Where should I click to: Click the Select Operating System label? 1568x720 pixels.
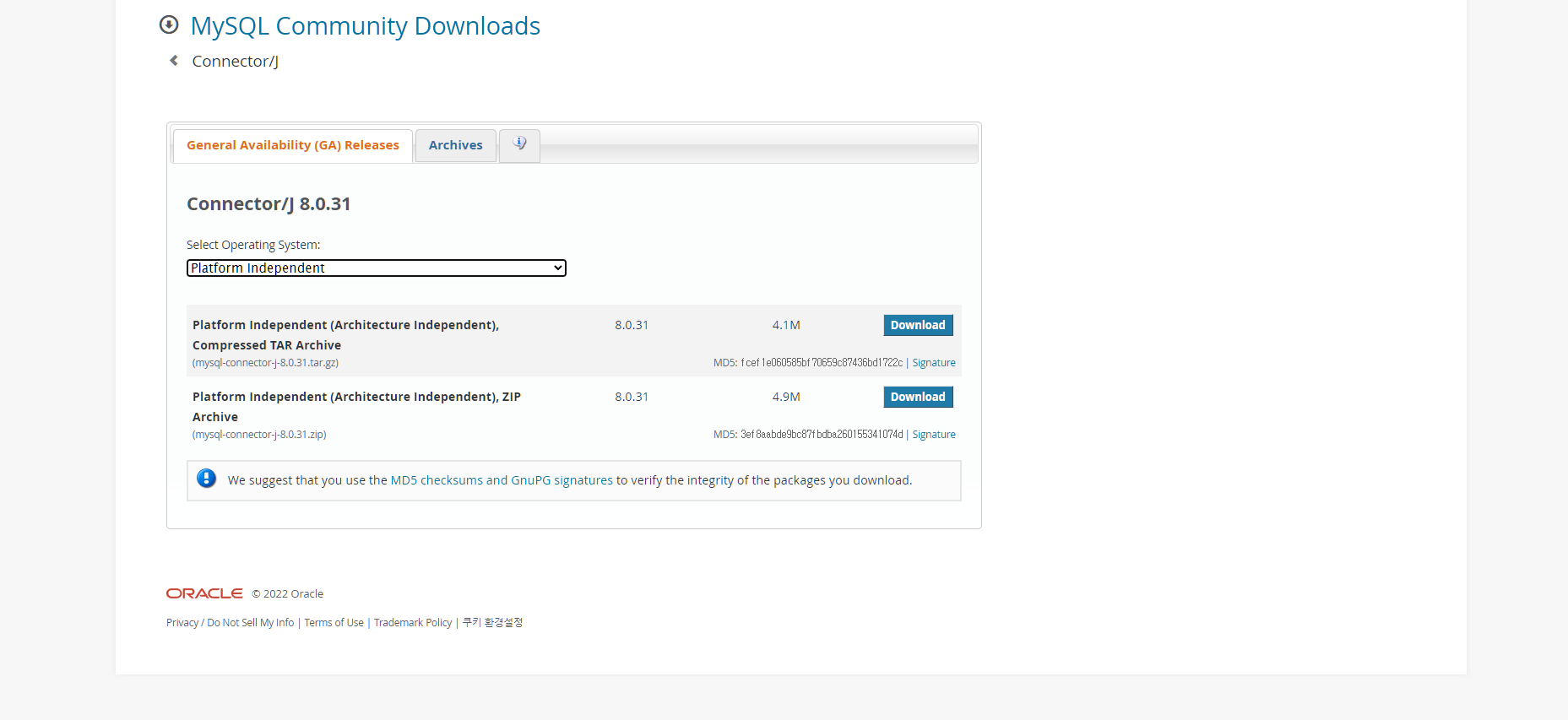coord(253,245)
